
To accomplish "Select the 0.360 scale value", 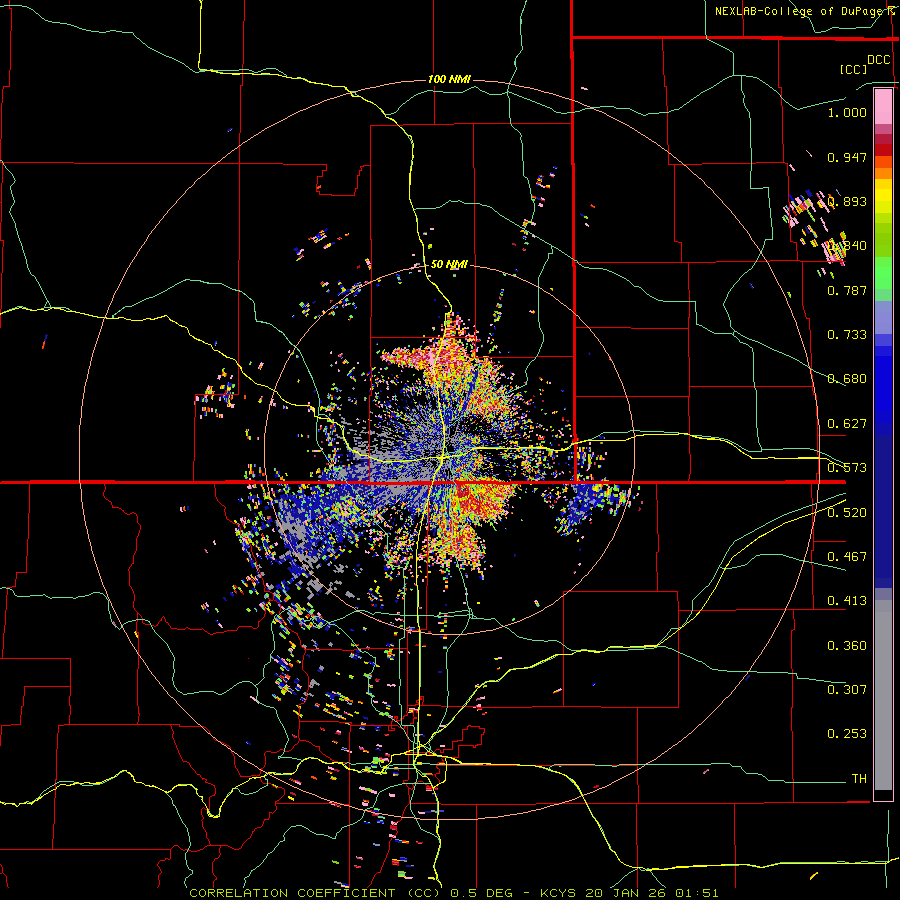I will [847, 646].
